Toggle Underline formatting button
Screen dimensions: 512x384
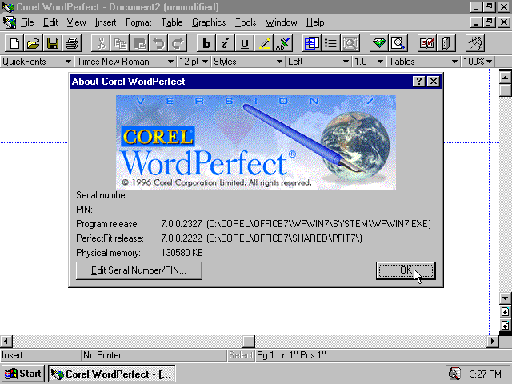pyautogui.click(x=245, y=43)
